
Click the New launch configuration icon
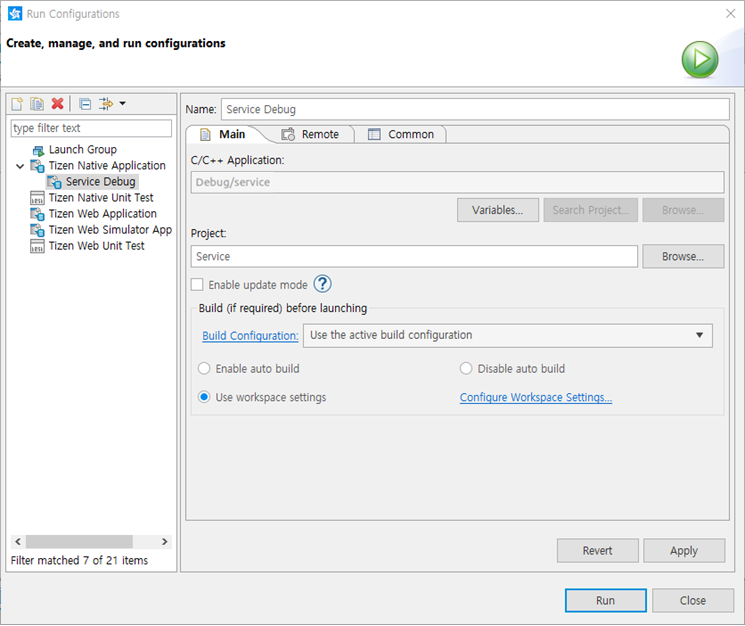16,104
